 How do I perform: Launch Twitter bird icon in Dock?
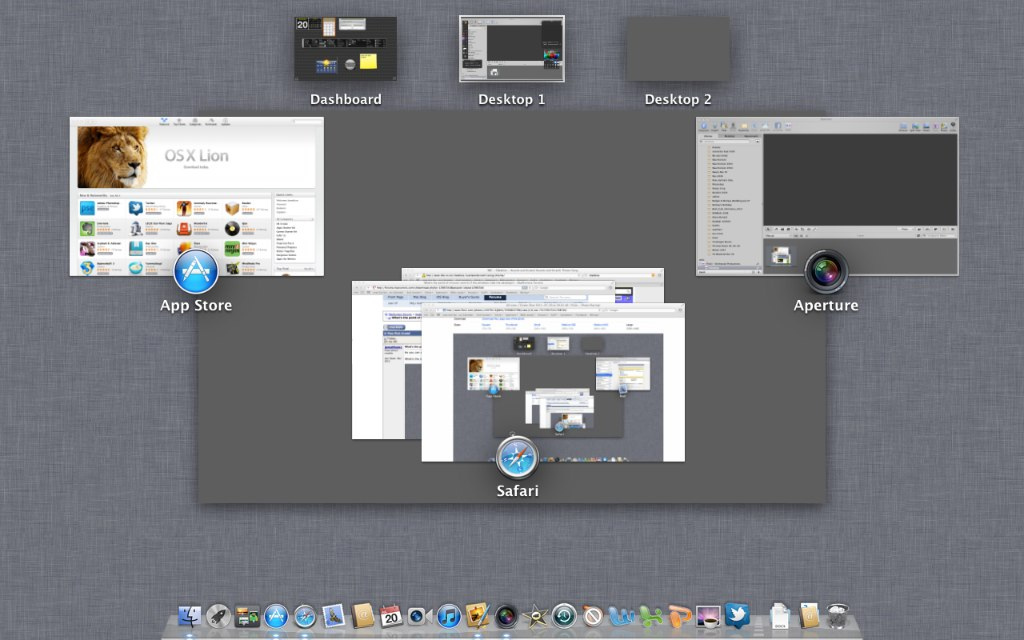(x=737, y=616)
